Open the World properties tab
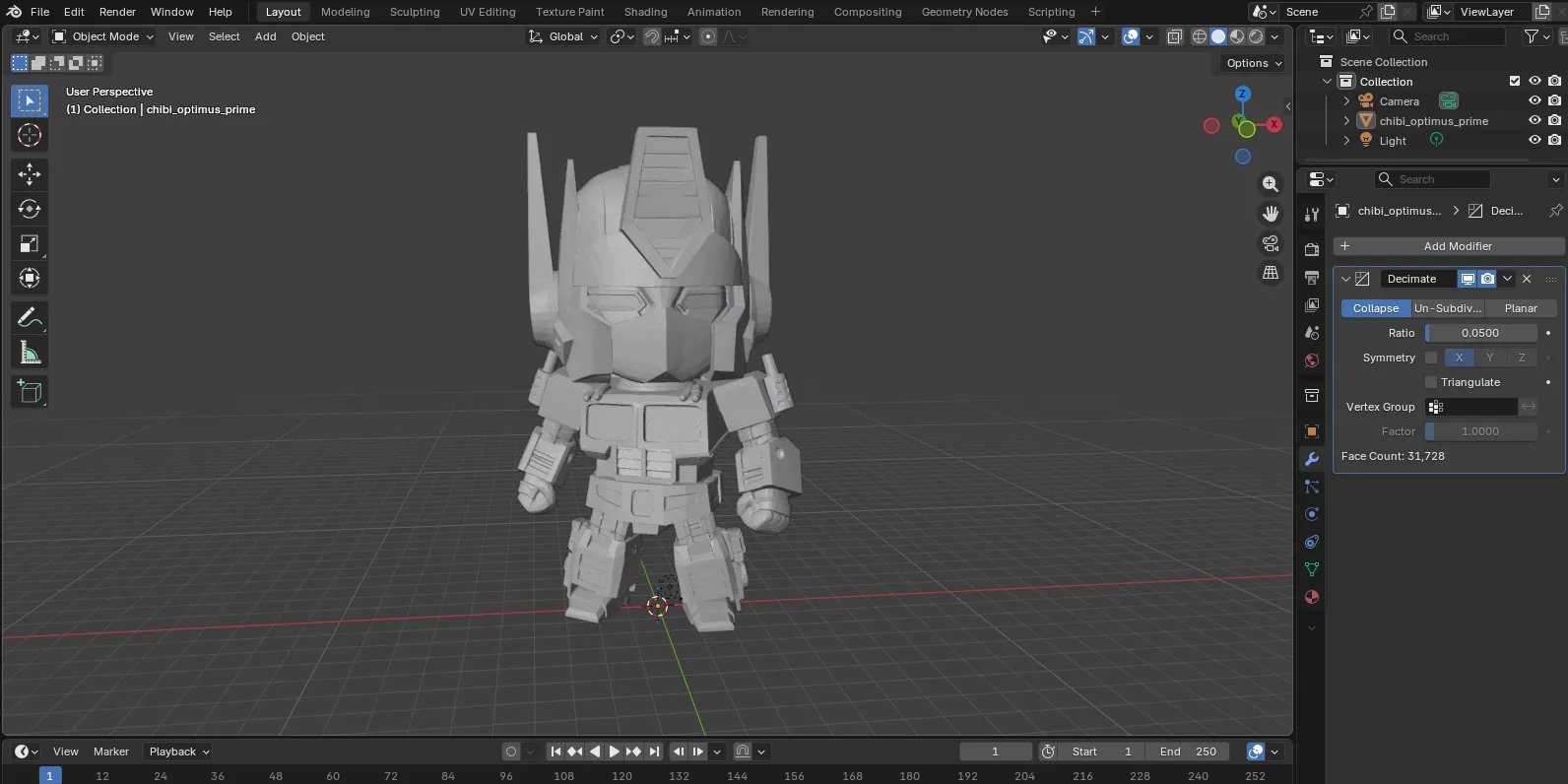 pyautogui.click(x=1312, y=360)
